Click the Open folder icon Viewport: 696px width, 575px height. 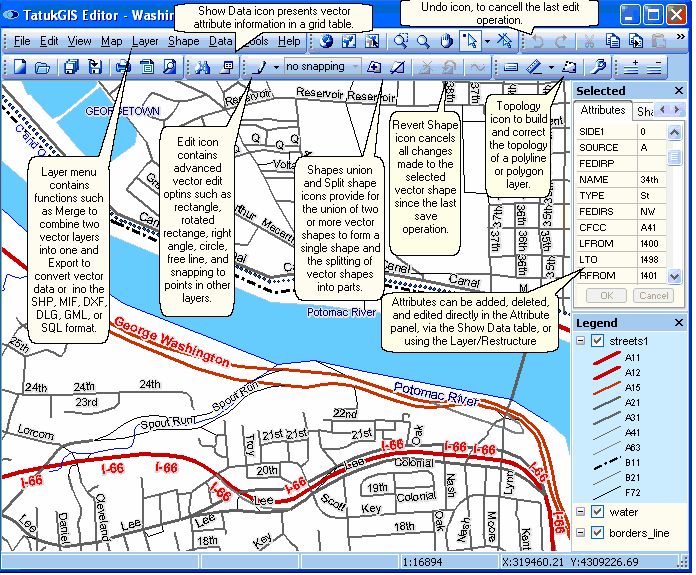coord(42,67)
